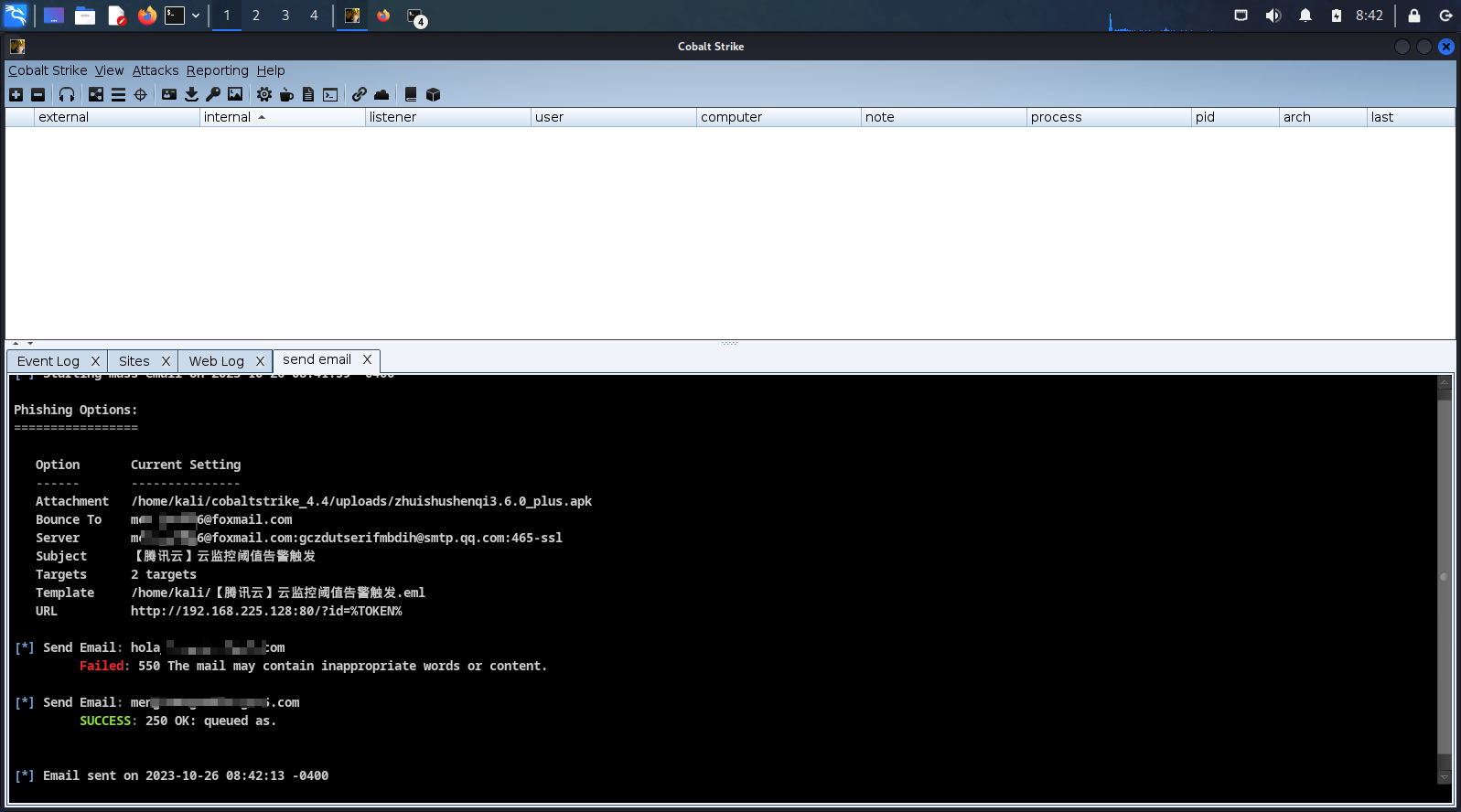Open the Keystrokes key icon
This screenshot has height=812, width=1461.
(x=213, y=94)
